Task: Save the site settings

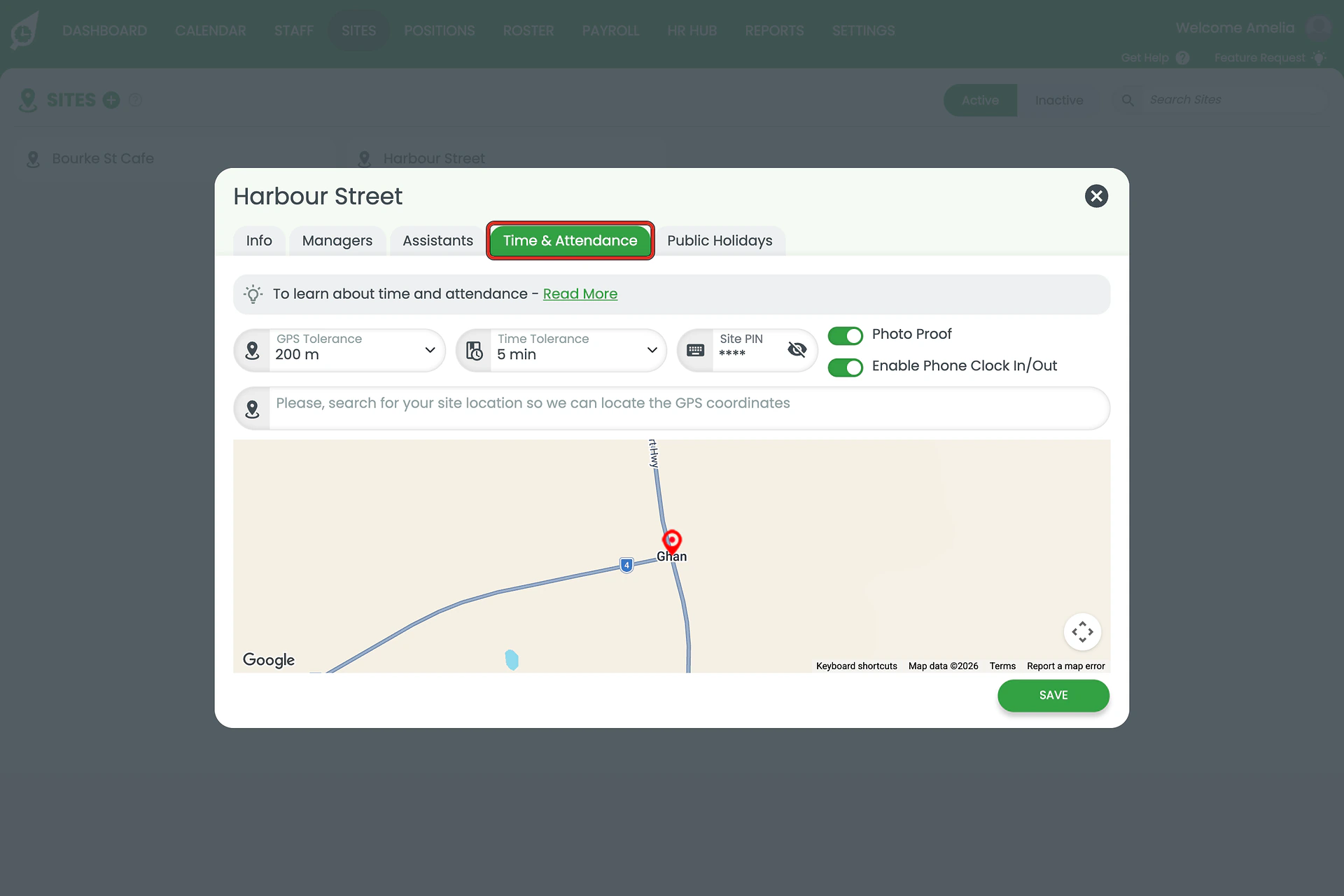Action: coord(1053,695)
